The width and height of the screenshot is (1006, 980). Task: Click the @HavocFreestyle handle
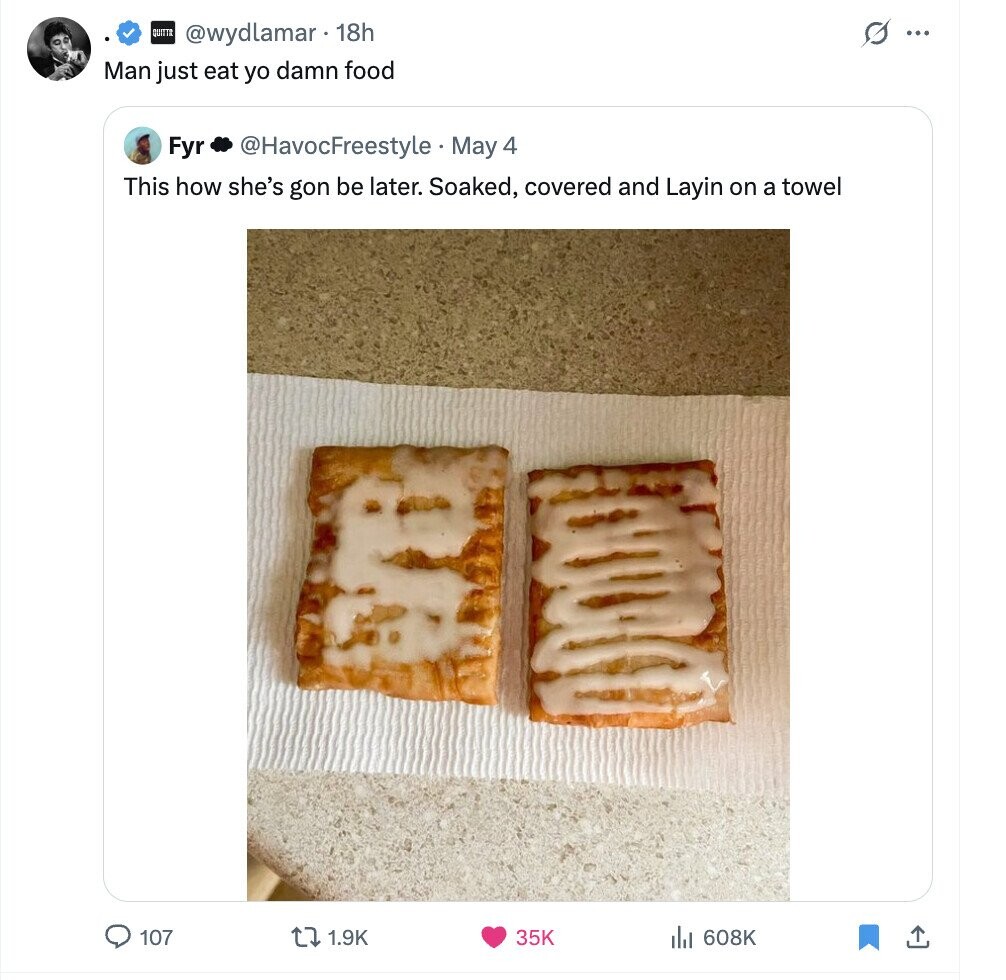coord(335,146)
